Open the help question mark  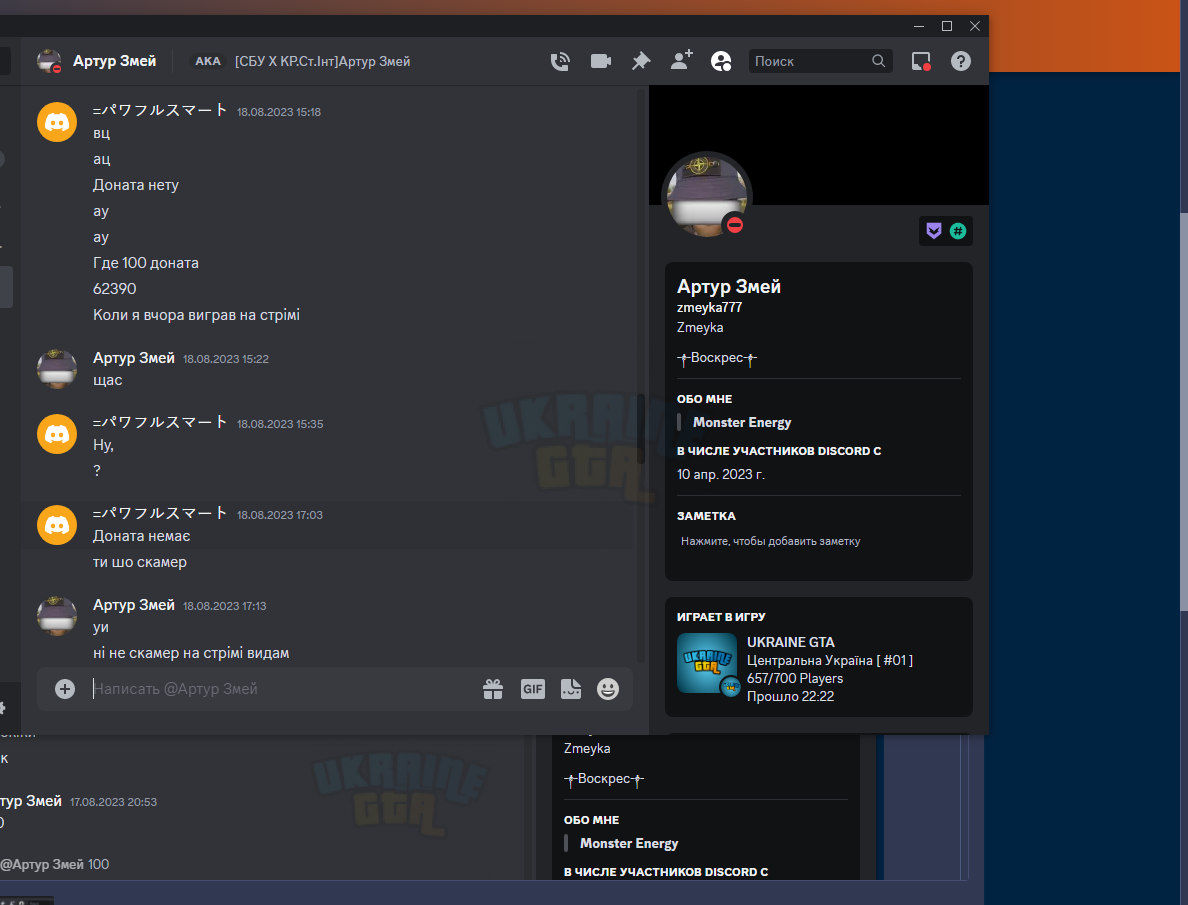[961, 61]
